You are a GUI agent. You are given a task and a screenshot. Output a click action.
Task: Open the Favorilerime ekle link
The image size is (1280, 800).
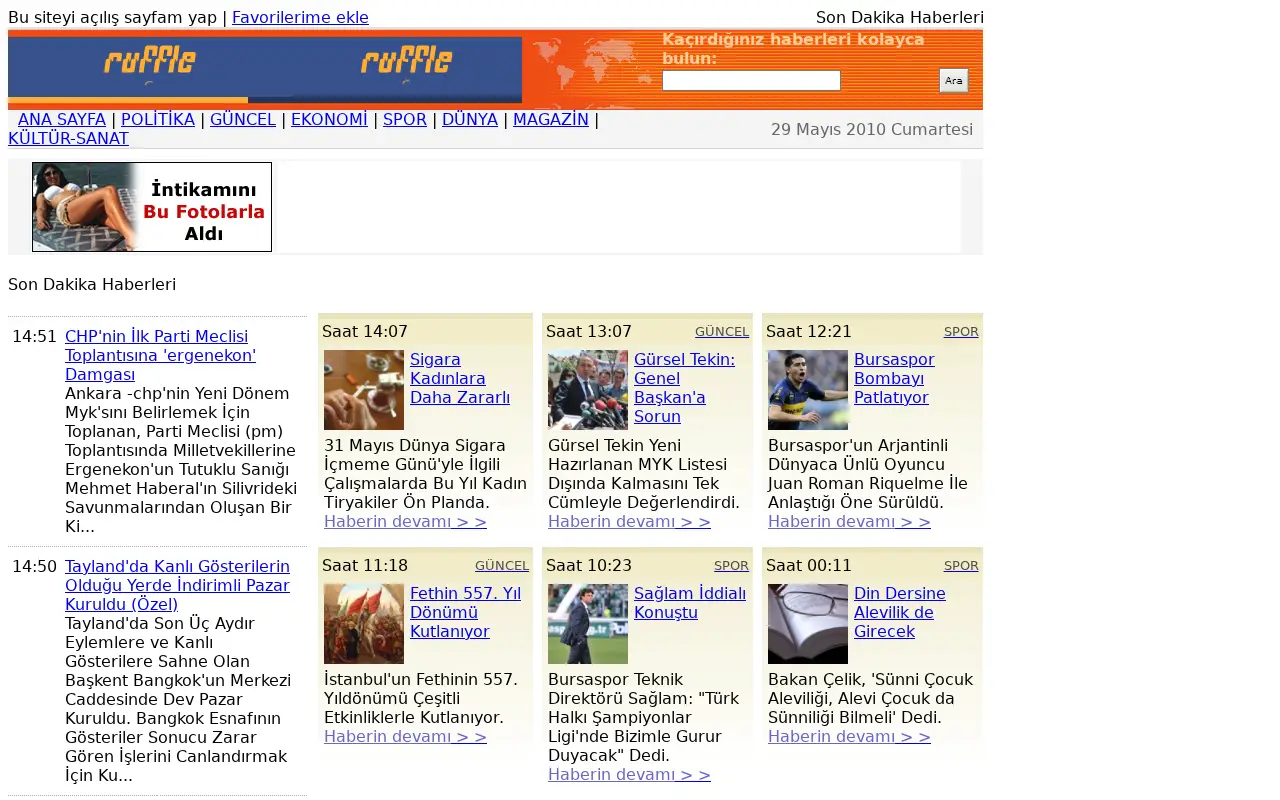[300, 17]
